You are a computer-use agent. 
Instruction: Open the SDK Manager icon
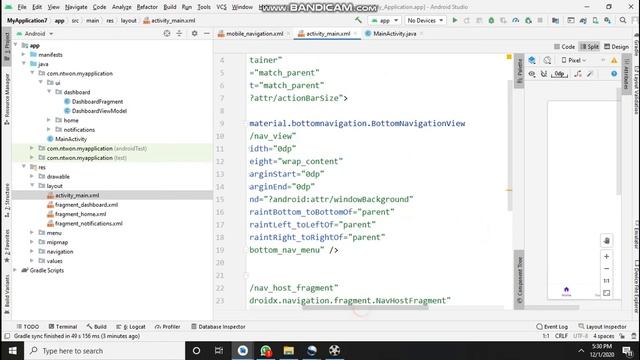pyautogui.click(x=608, y=20)
